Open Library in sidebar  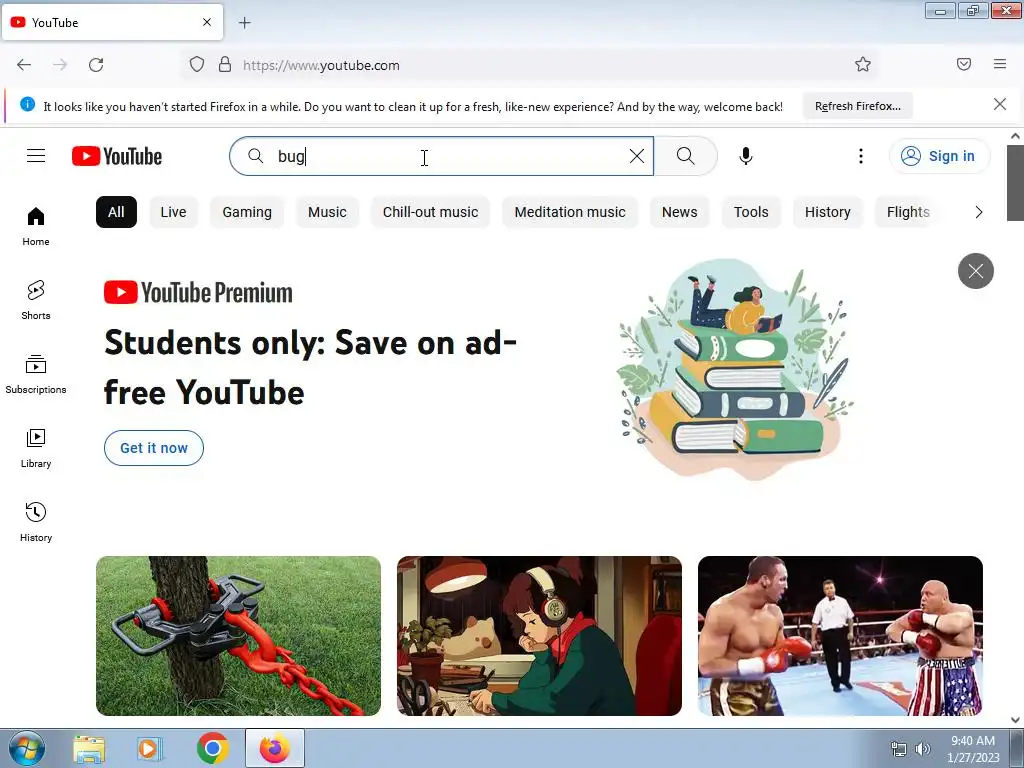[x=36, y=449]
